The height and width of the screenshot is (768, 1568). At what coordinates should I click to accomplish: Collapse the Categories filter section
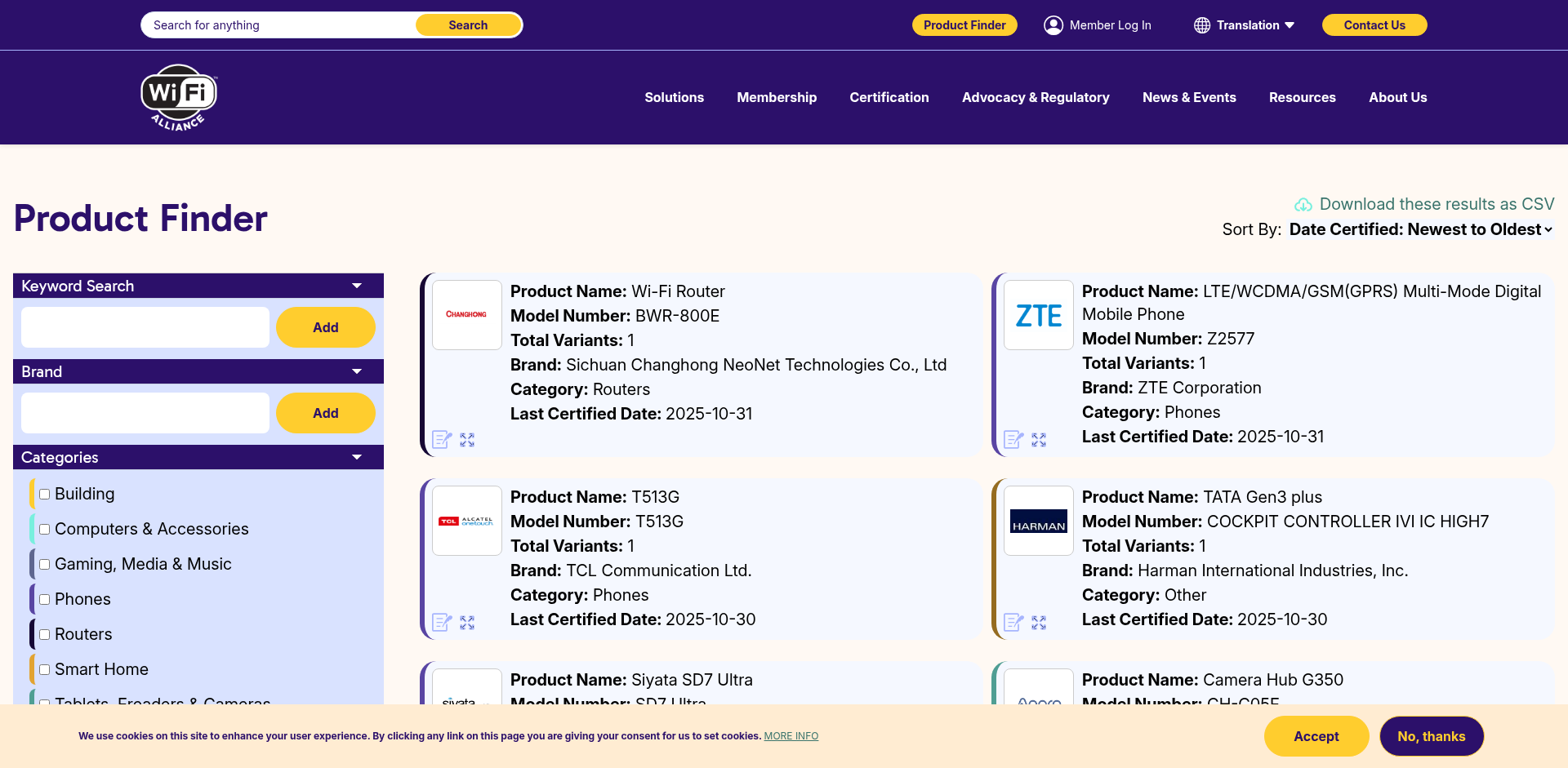coord(357,457)
